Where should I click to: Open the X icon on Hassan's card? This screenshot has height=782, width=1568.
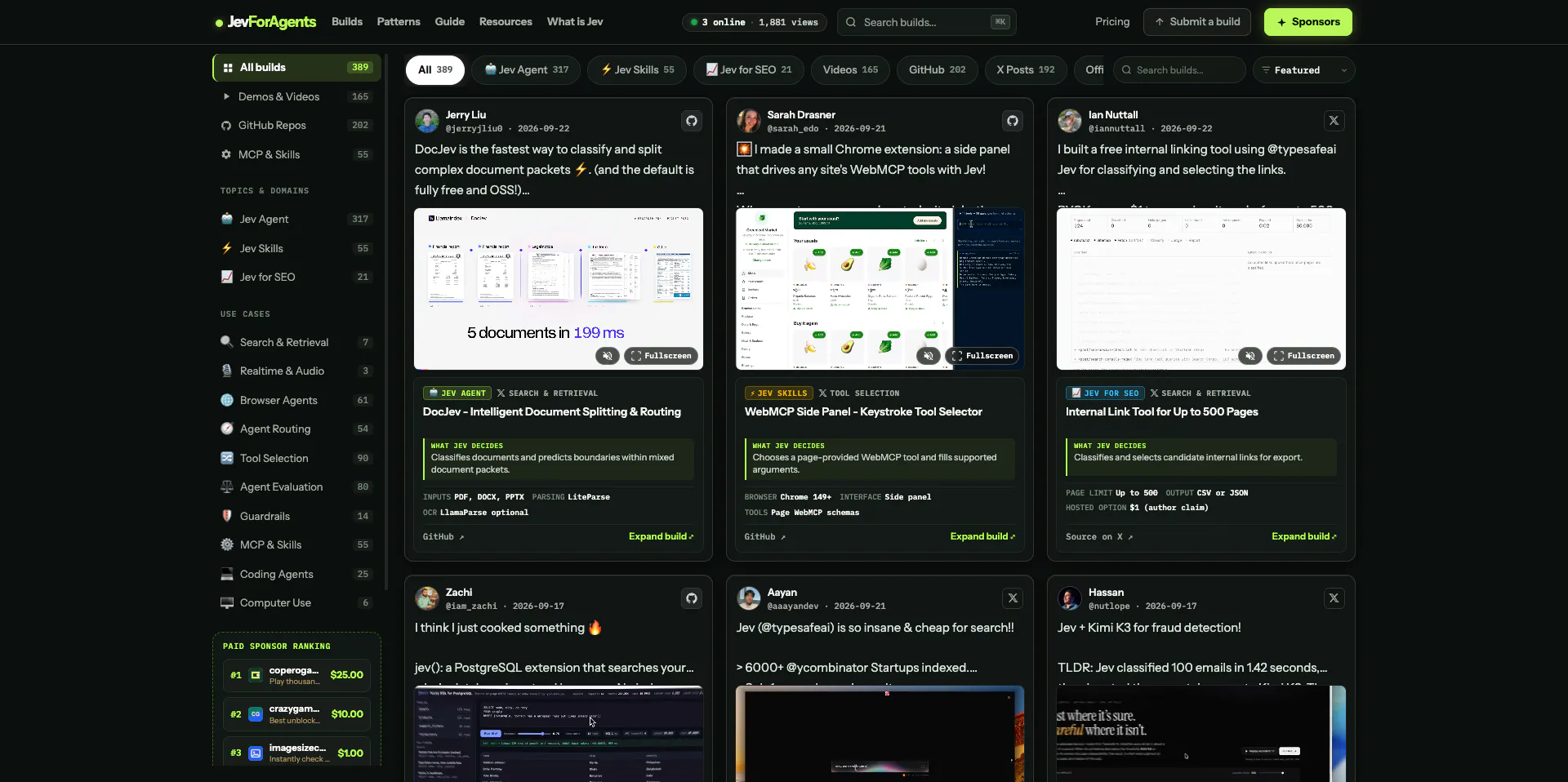click(1334, 598)
